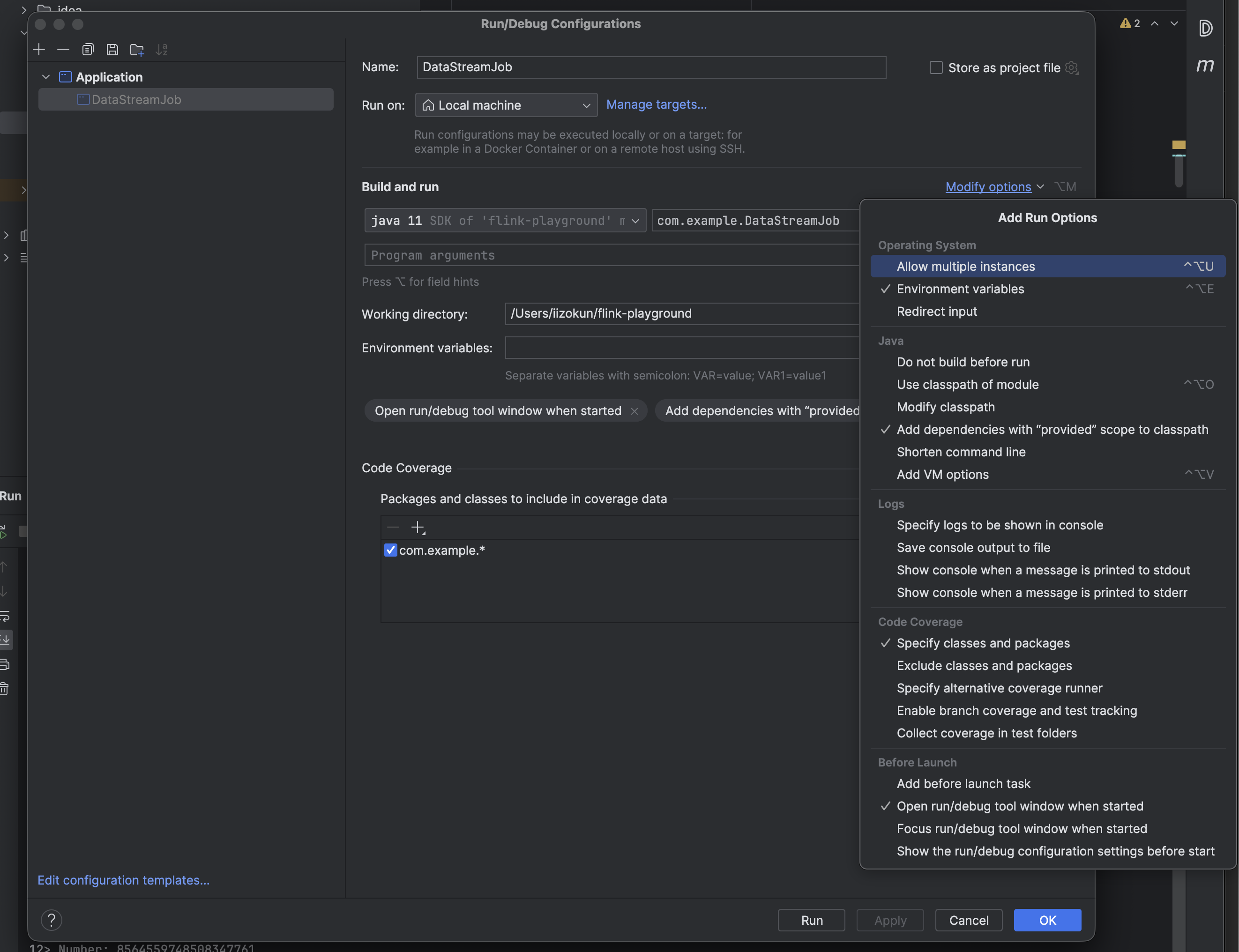Screen dimensions: 1239x952
Task: Select Add before launch task
Action: (1048, 784)
